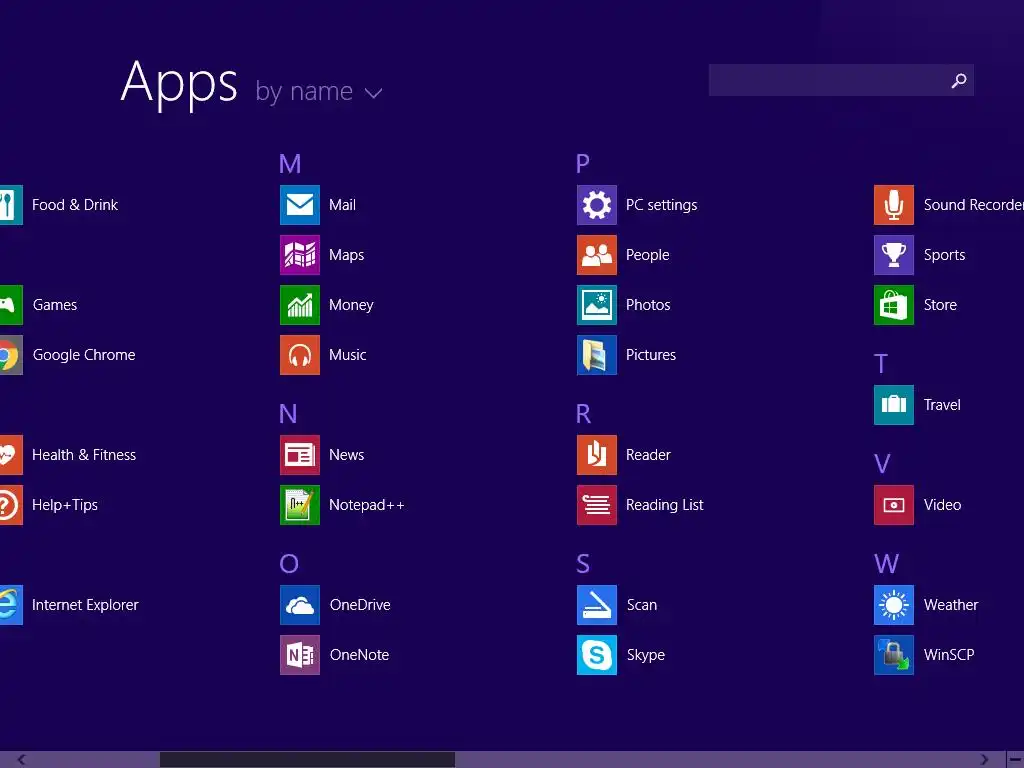1024x768 pixels.
Task: Click the zoom-out minus button in corner
Action: pos(1016,760)
